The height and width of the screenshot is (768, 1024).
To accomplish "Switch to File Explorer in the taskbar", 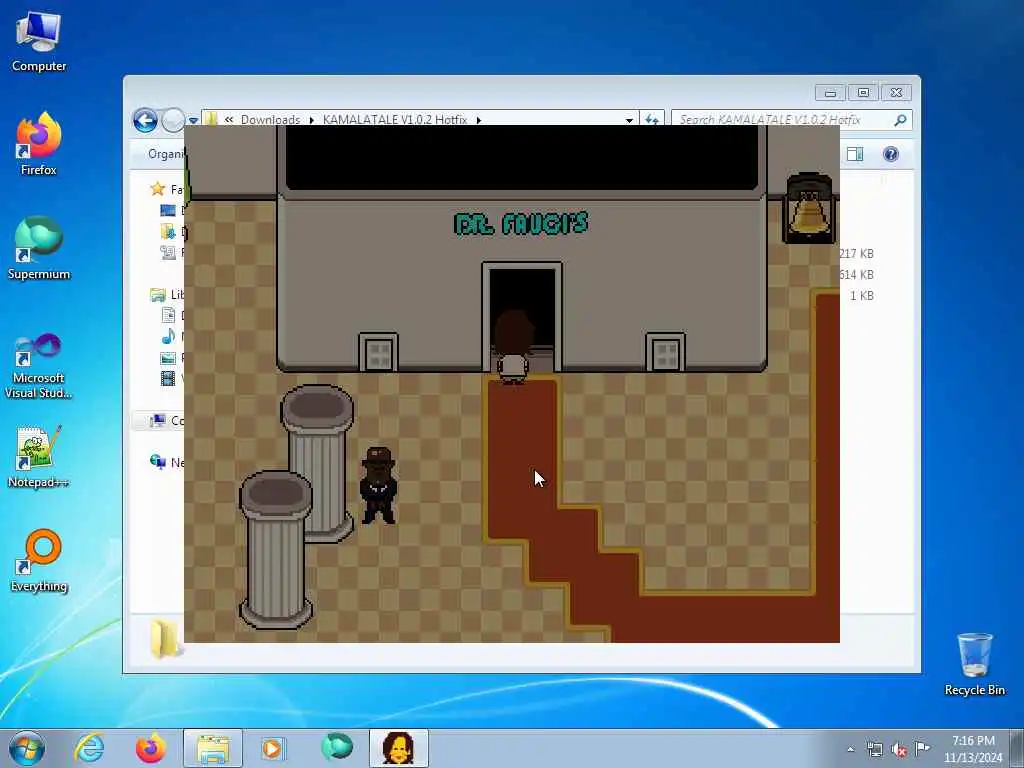I will [213, 748].
